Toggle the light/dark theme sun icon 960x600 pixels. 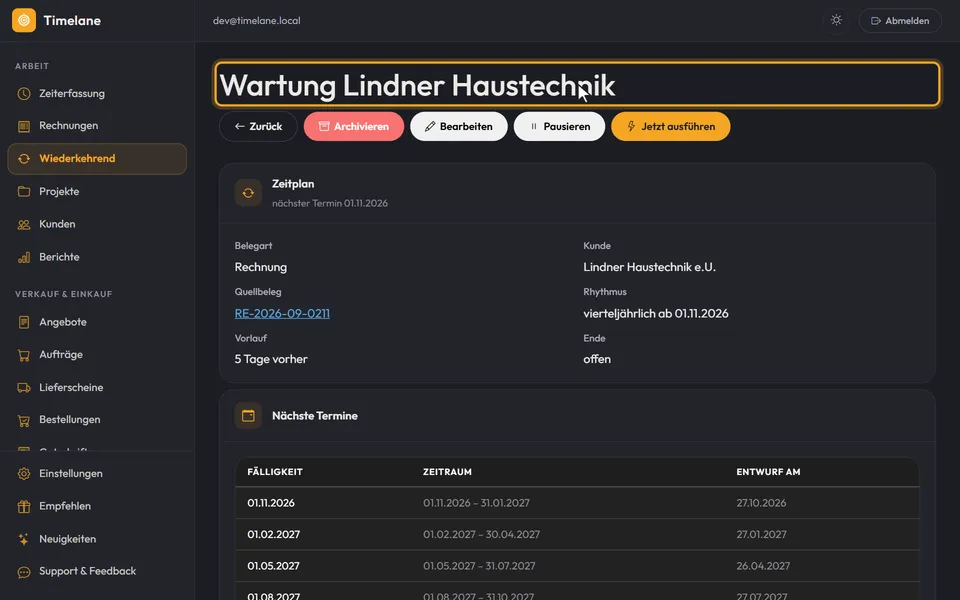tap(836, 20)
